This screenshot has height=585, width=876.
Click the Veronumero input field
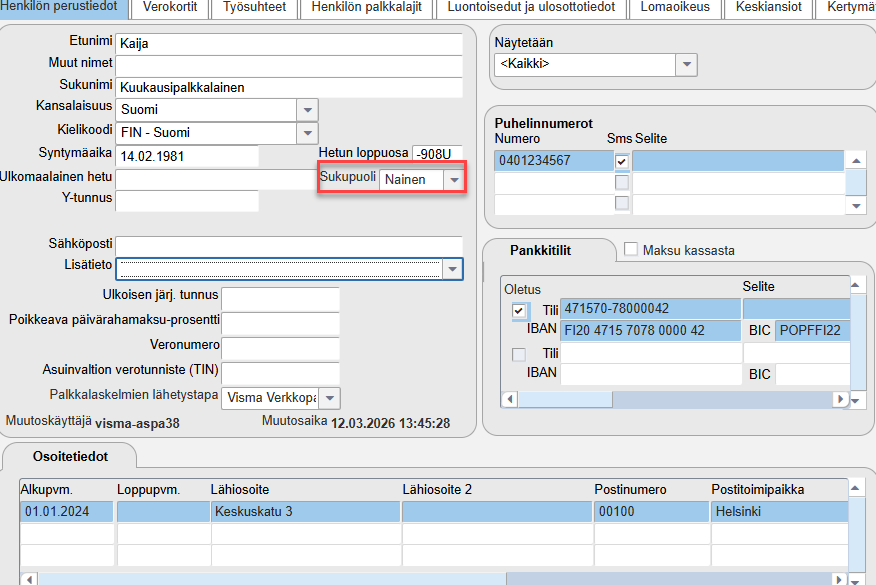(280, 349)
